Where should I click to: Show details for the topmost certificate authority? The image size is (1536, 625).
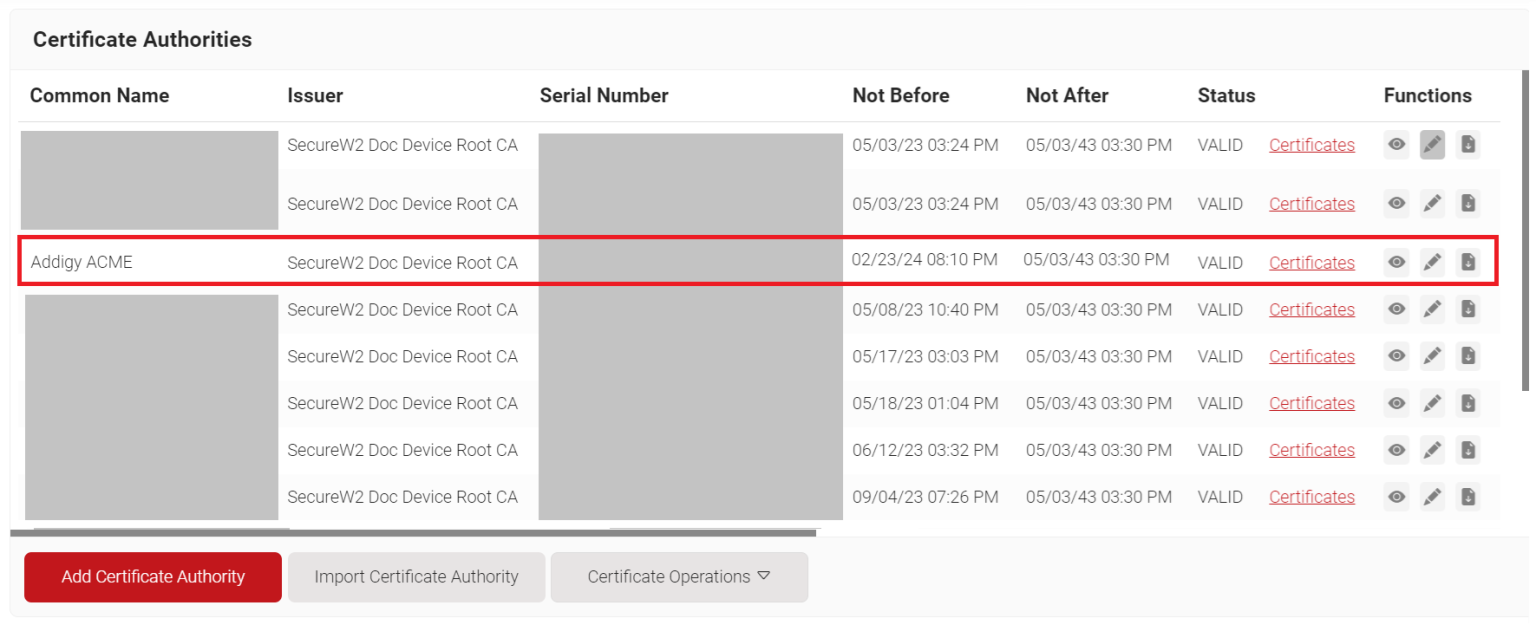pyautogui.click(x=1396, y=144)
